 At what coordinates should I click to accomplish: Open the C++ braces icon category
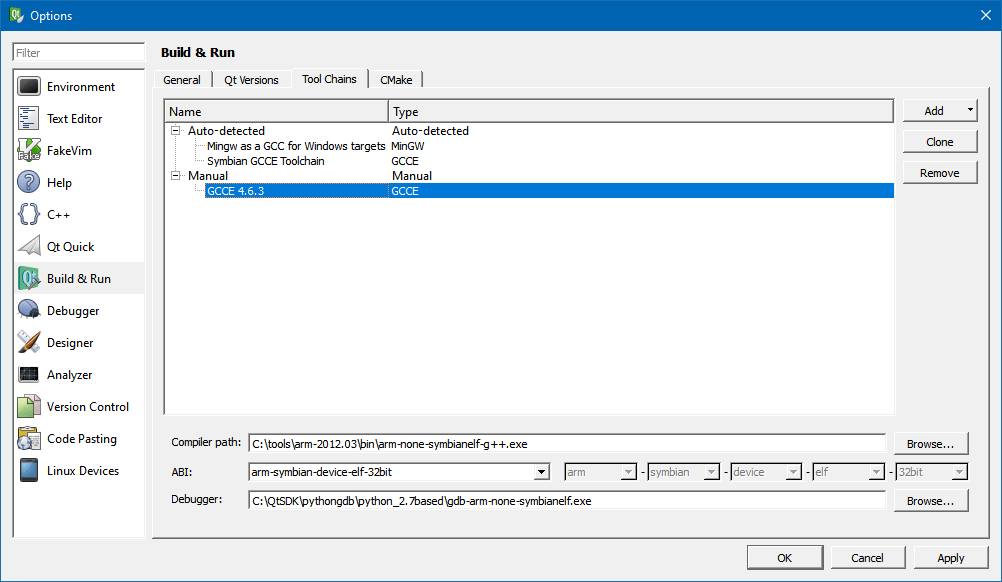29,215
